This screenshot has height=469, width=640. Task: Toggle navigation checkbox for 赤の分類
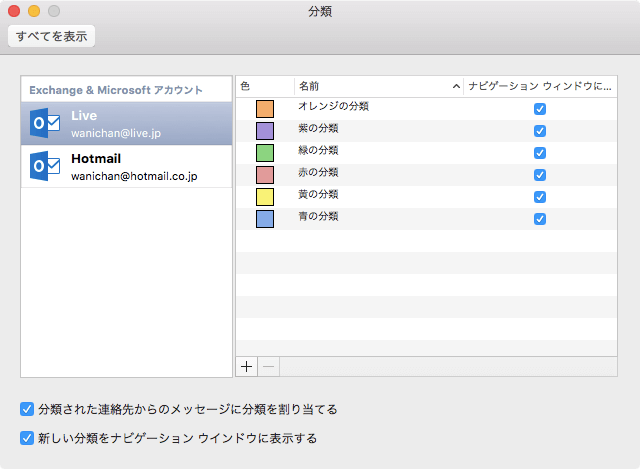coord(540,175)
